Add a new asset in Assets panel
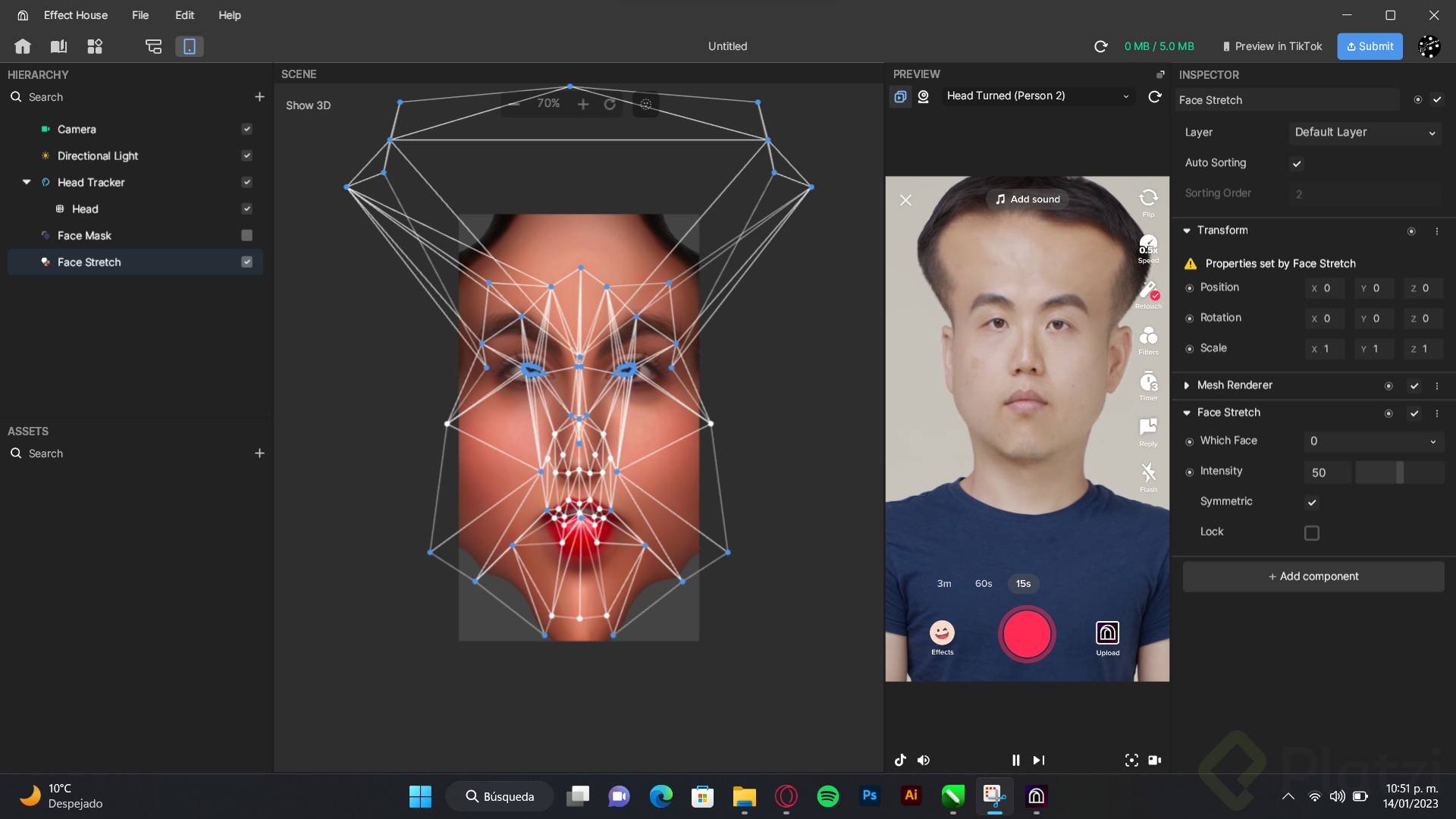This screenshot has width=1456, height=819. (259, 453)
